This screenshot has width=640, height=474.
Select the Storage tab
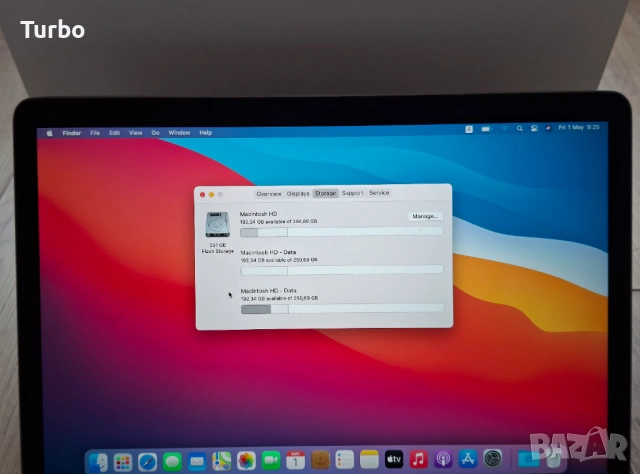(325, 193)
